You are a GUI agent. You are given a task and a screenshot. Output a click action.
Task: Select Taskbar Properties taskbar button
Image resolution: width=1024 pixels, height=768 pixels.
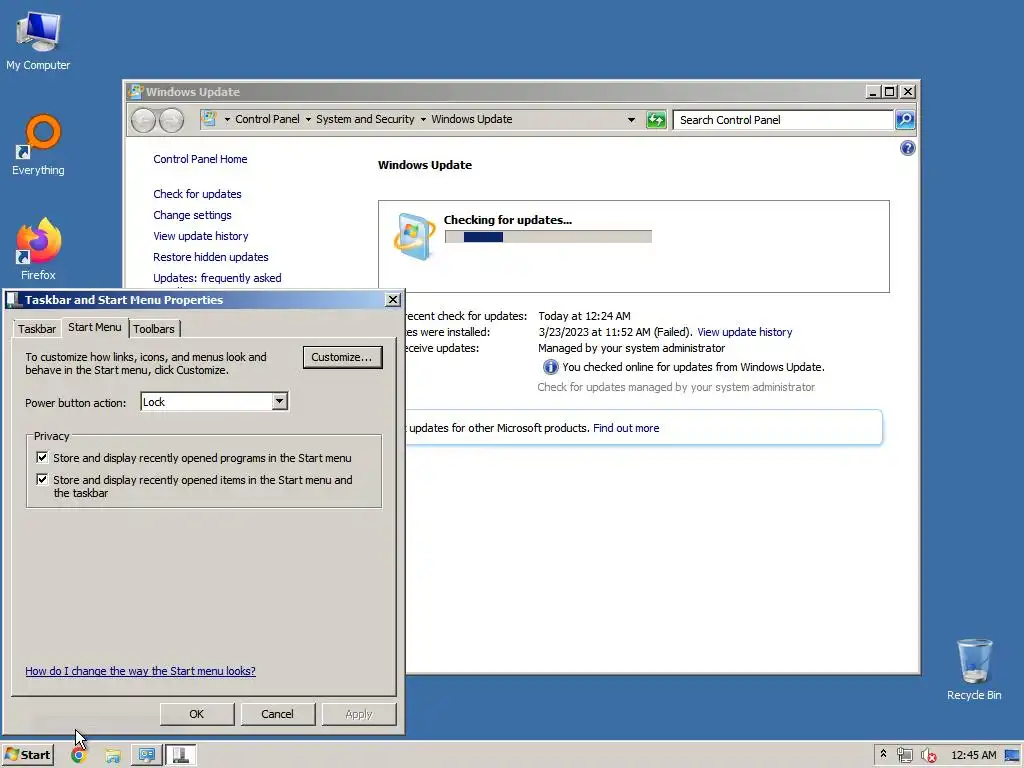181,755
